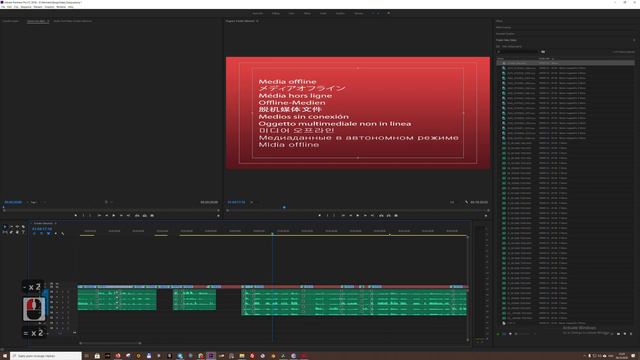The image size is (640, 360).
Task: Select the Pen tool
Action: 11,232
